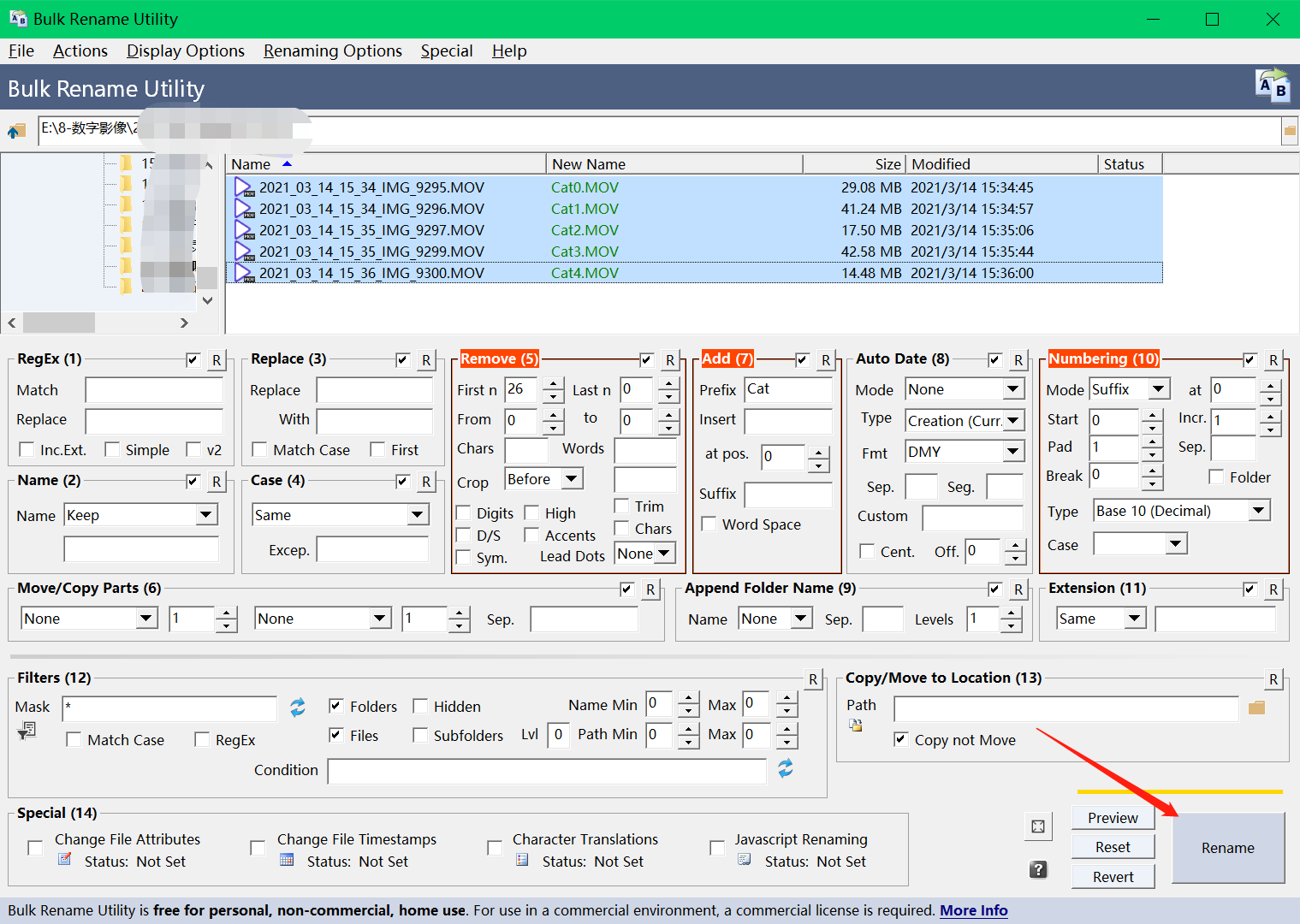Click the Rename button
Viewport: 1300px width, 924px height.
[1228, 848]
